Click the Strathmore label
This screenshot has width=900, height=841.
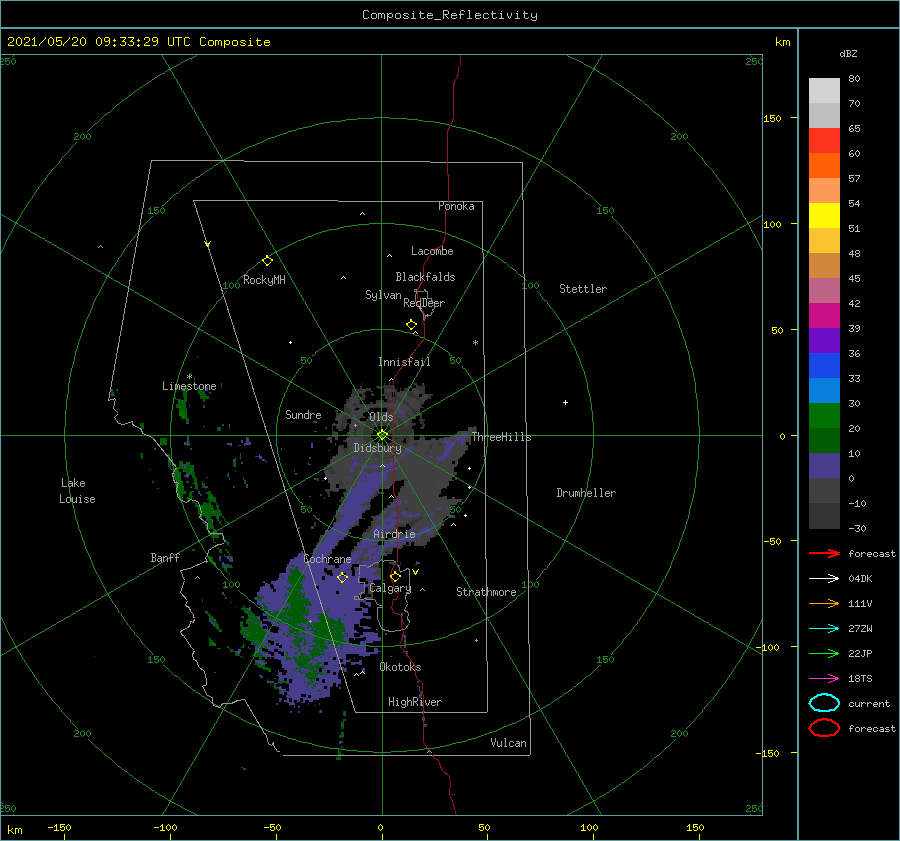click(486, 592)
